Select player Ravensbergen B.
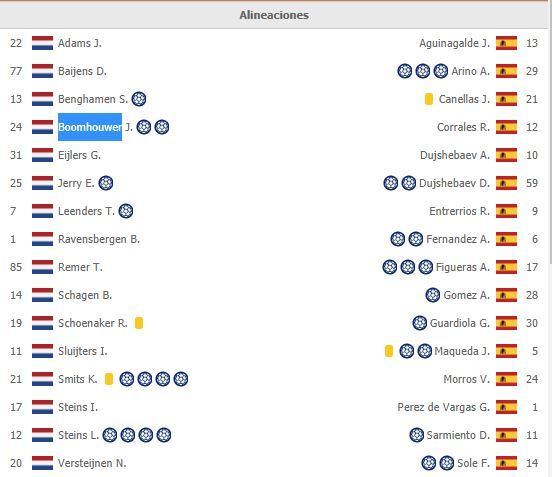Viewport: 552px width, 477px height. tap(99, 239)
